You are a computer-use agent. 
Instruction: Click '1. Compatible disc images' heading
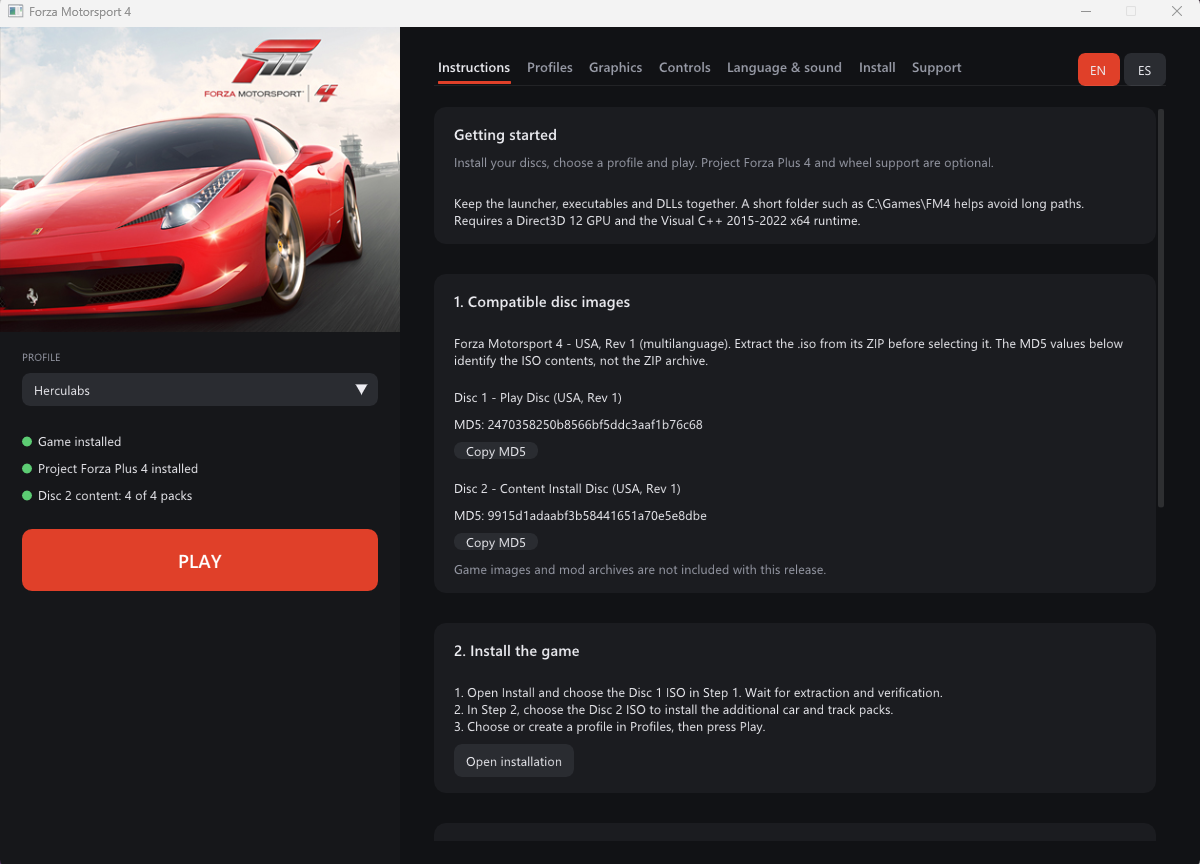point(542,302)
